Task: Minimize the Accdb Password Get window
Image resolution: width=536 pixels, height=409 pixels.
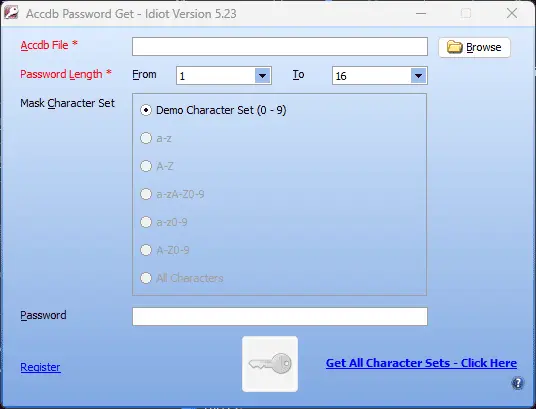Action: click(x=421, y=14)
